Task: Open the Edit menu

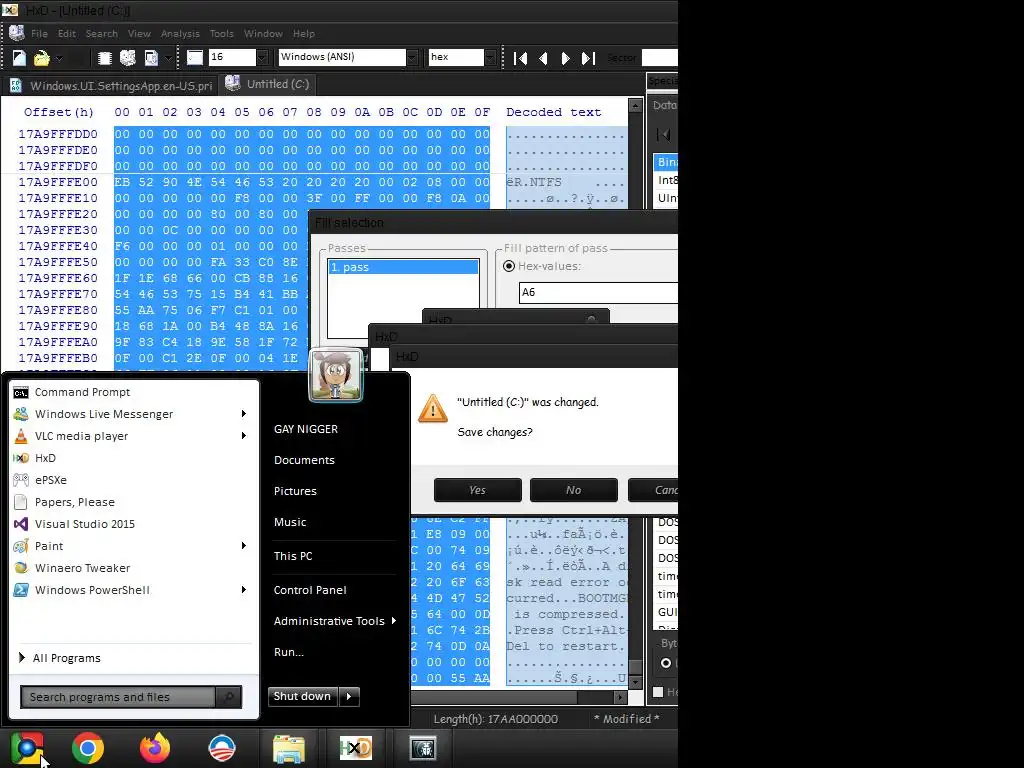Action: tap(67, 33)
